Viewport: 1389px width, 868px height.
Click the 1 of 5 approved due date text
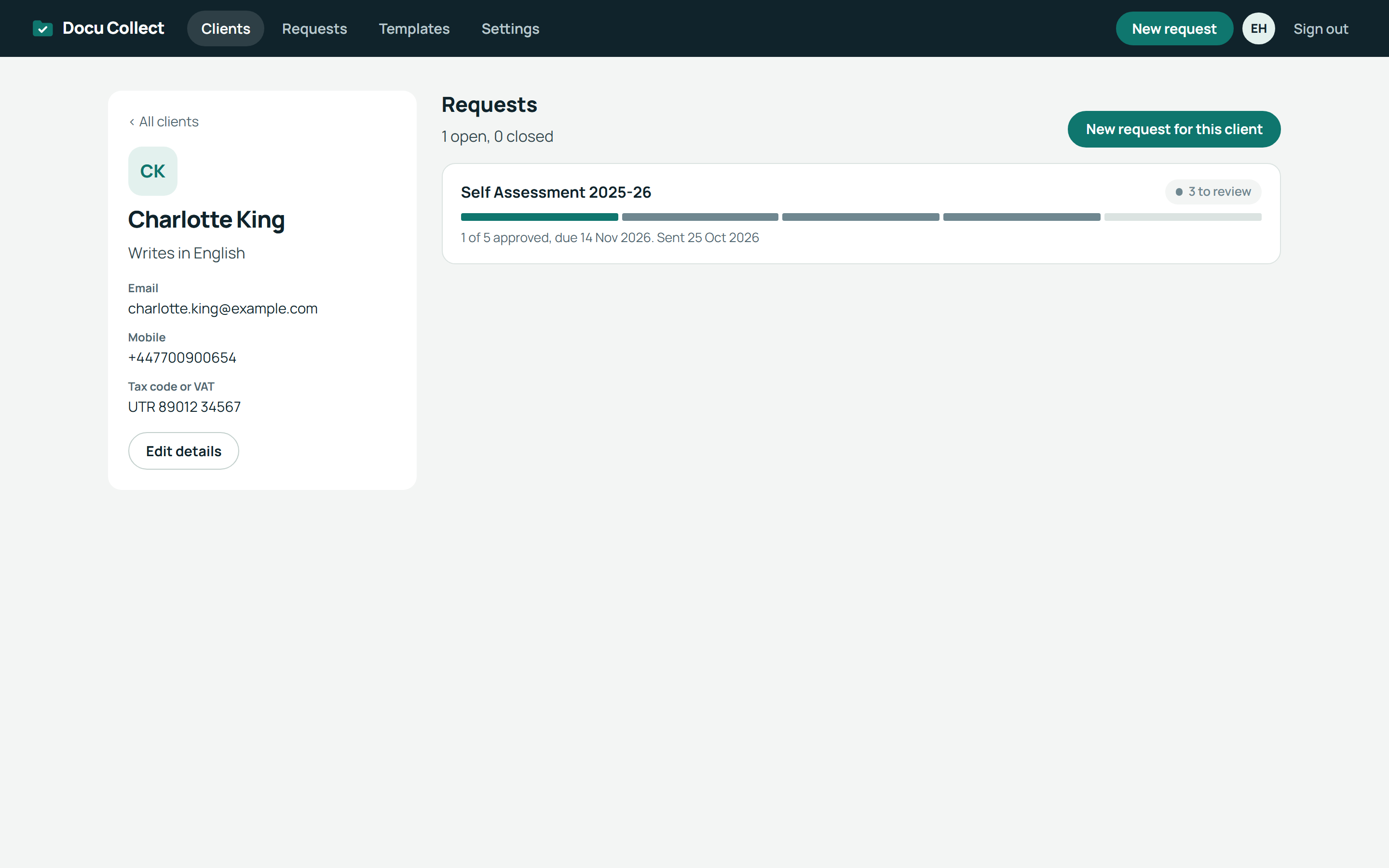coord(610,238)
